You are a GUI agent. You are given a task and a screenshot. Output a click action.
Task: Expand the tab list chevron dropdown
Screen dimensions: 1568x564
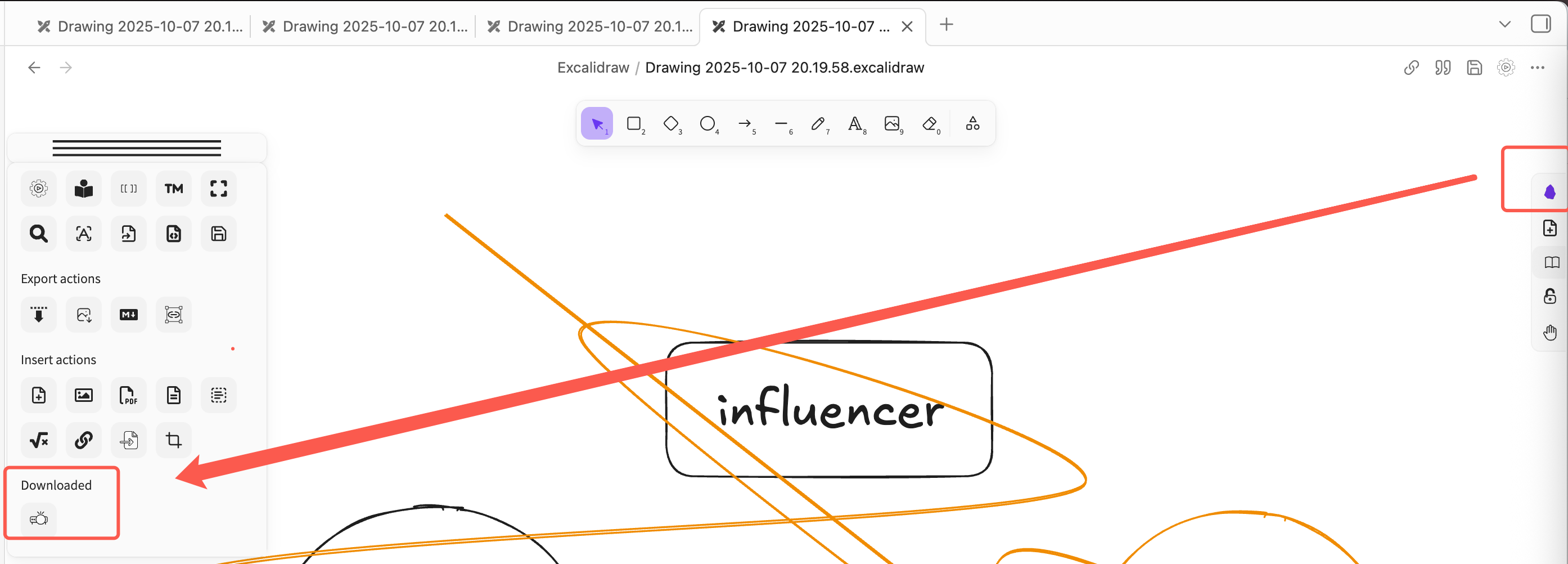pos(1504,25)
